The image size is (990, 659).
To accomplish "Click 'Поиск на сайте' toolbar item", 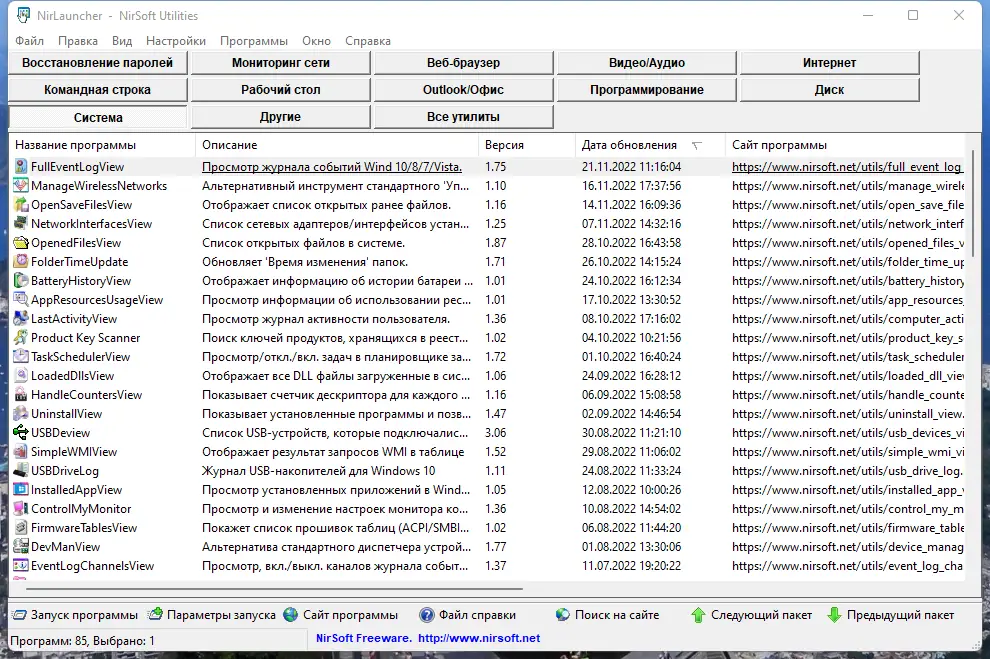I will click(607, 615).
